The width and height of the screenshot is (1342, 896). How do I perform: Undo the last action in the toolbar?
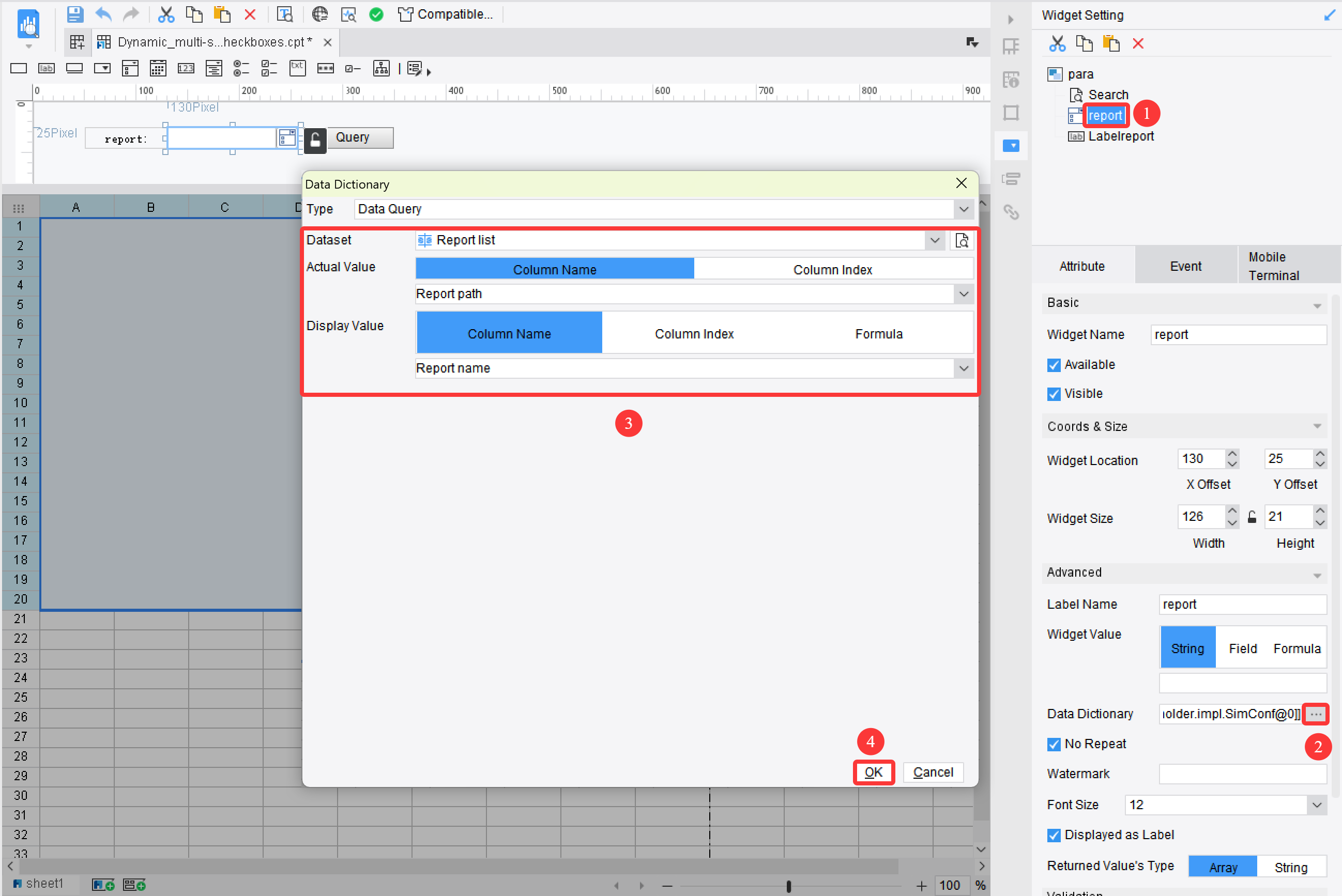[x=103, y=14]
